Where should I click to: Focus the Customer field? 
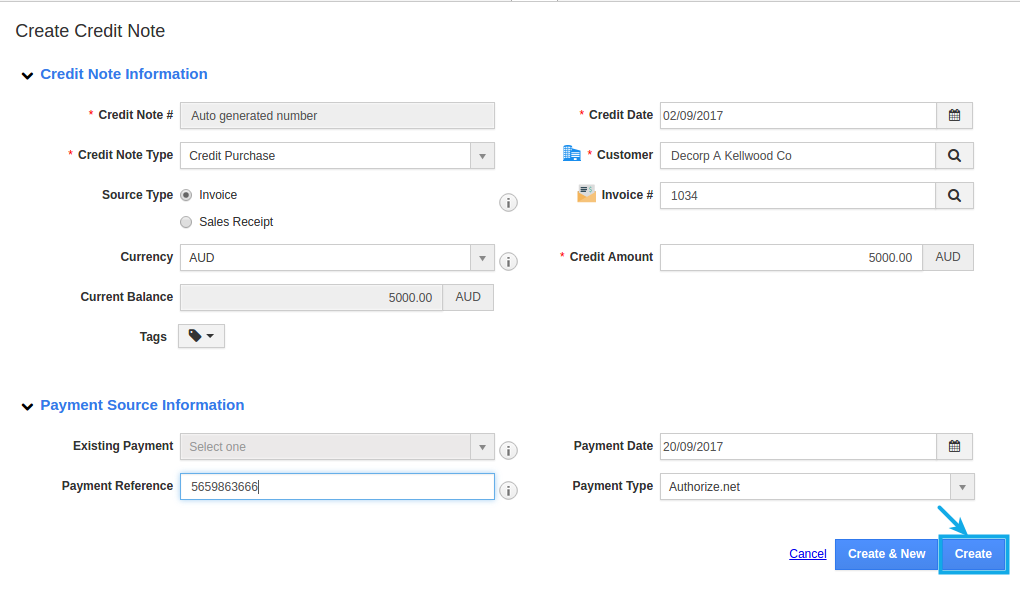(x=798, y=156)
